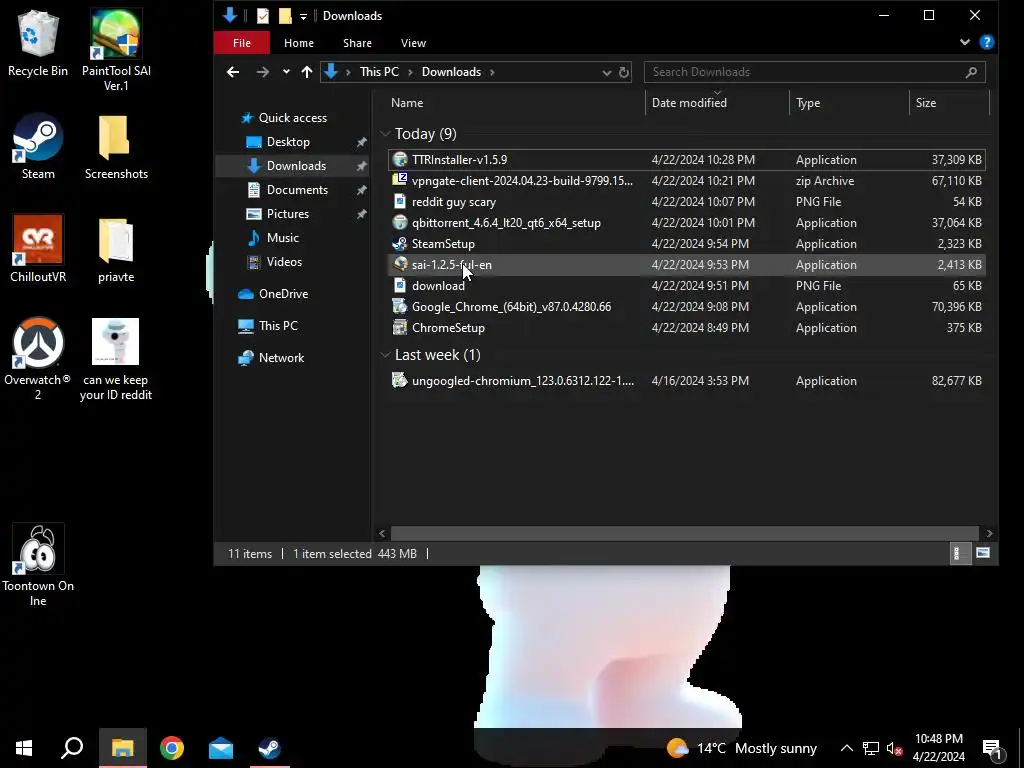Select the Screenshots folder on desktop

pos(116,146)
